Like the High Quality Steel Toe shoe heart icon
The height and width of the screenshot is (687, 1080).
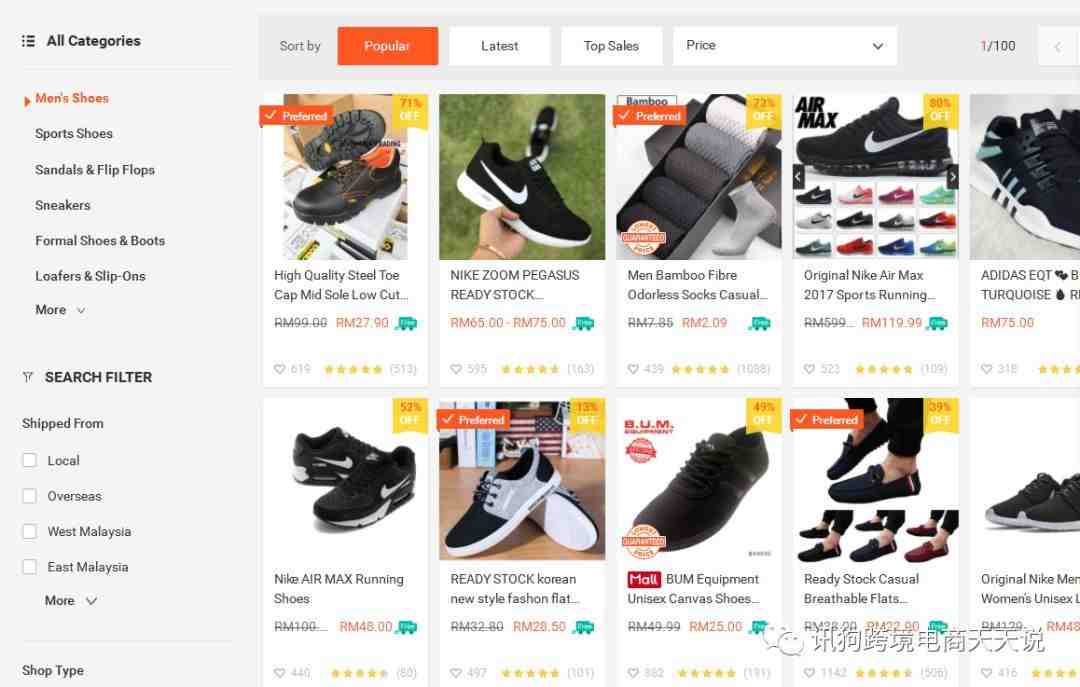280,369
